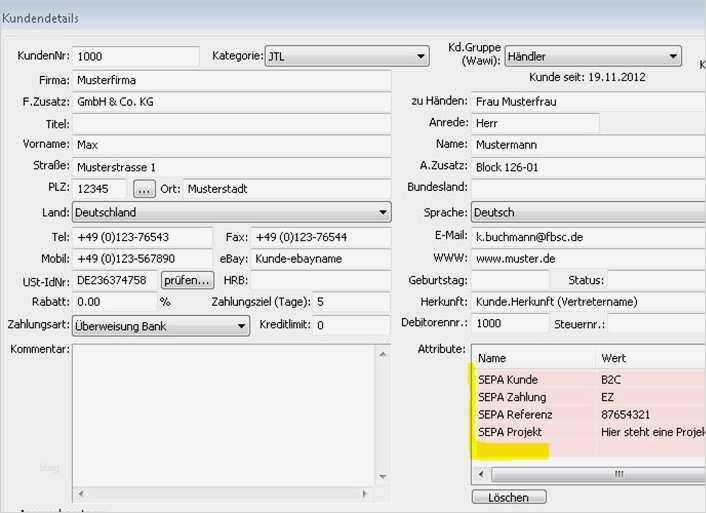This screenshot has height=513, width=706.
Task: Click the Vorname field containing Max
Action: coord(231,145)
